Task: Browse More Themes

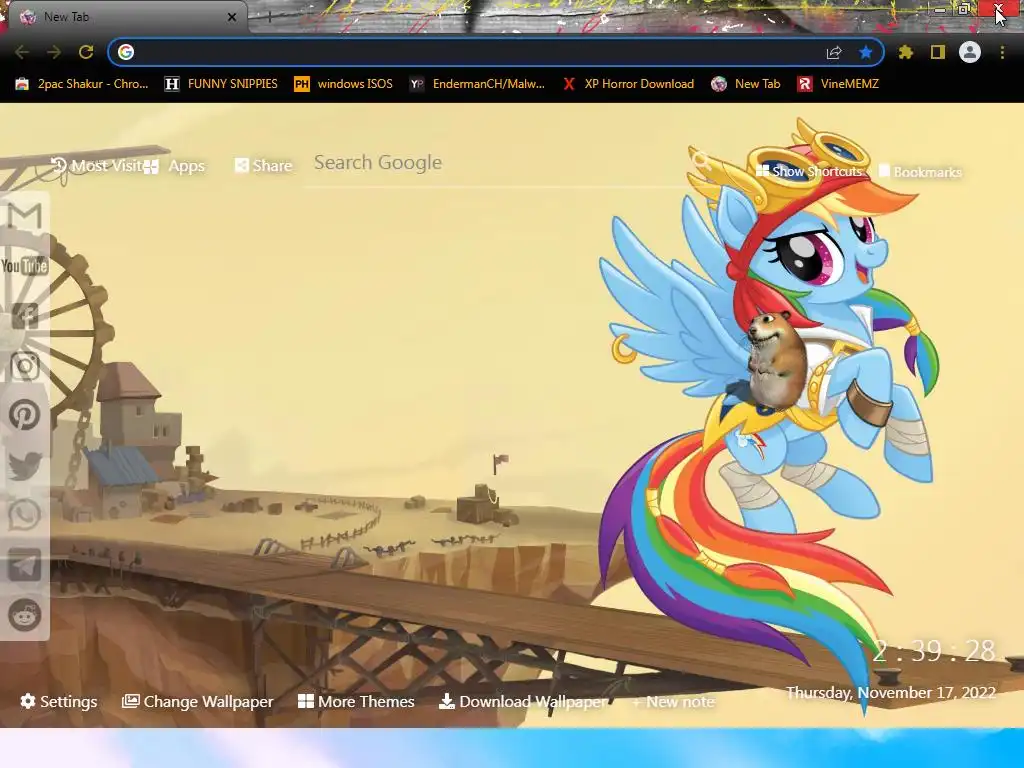Action: [356, 701]
